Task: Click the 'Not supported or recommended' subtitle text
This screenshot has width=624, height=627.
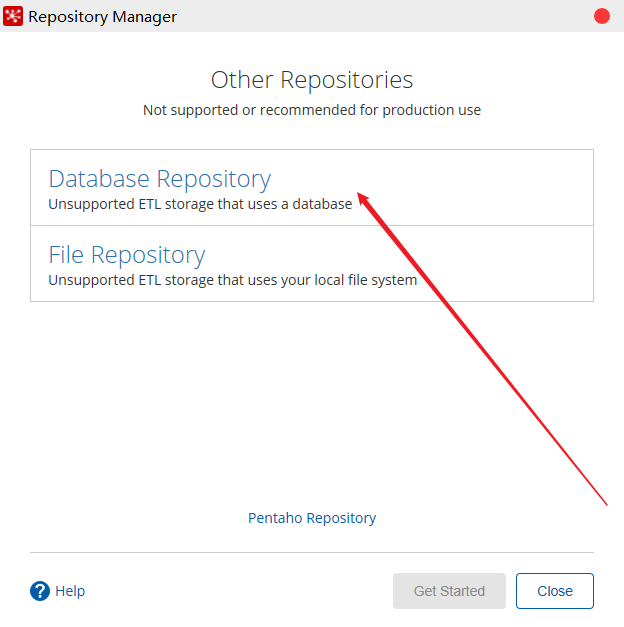Action: (x=312, y=110)
